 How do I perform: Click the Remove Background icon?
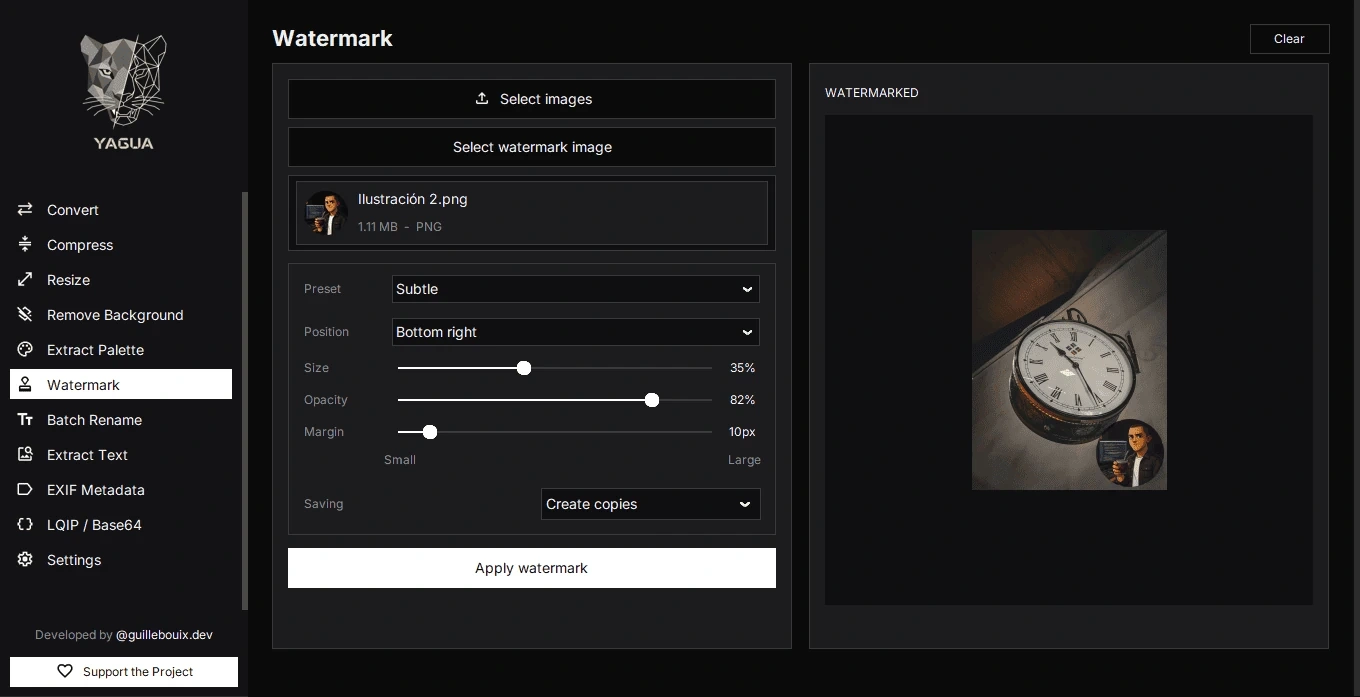pyautogui.click(x=25, y=315)
